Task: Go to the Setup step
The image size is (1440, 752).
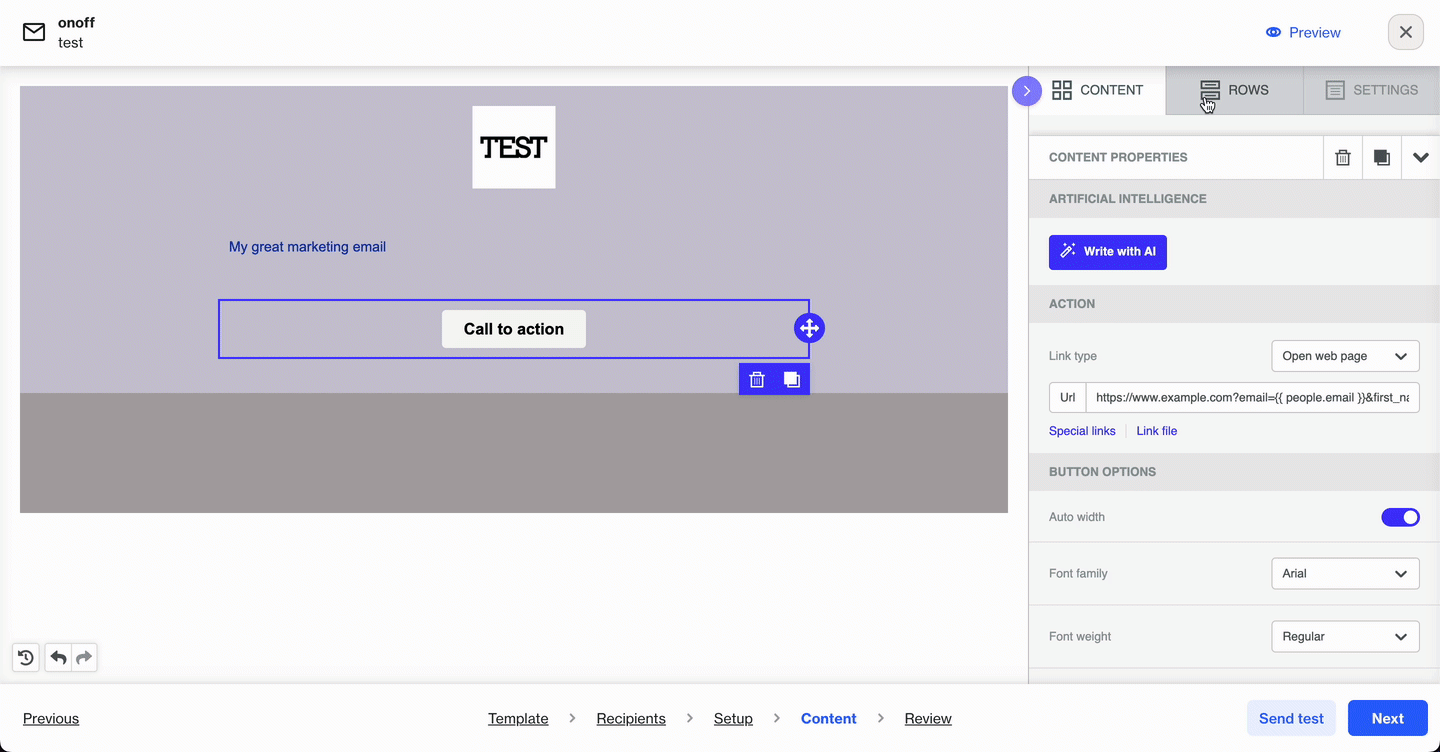Action: [733, 718]
